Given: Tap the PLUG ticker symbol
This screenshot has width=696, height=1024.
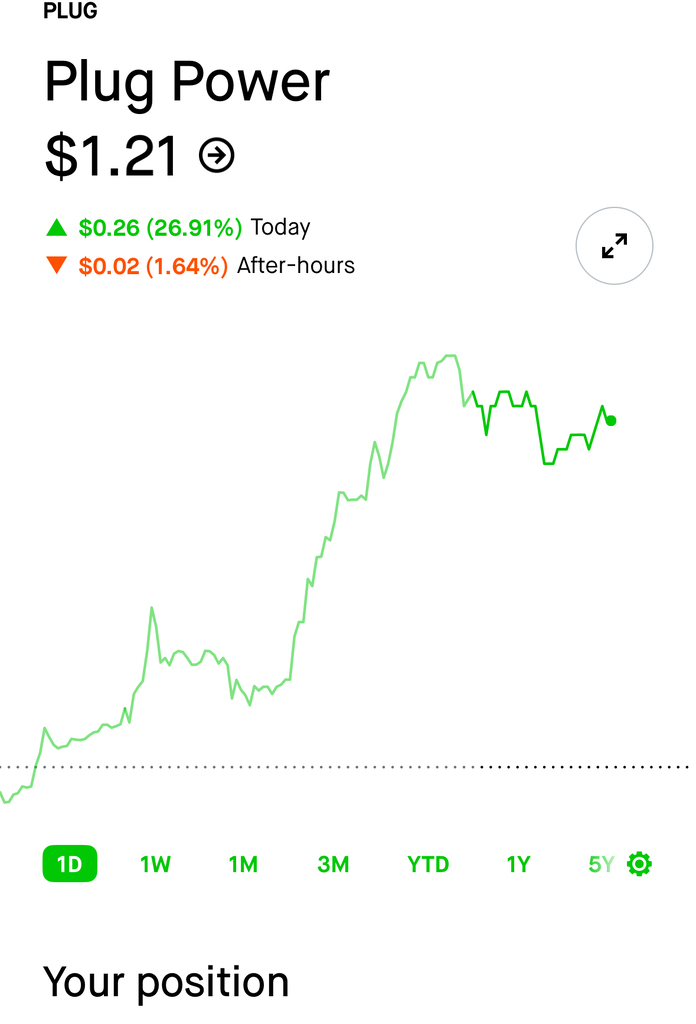Looking at the screenshot, I should [71, 13].
